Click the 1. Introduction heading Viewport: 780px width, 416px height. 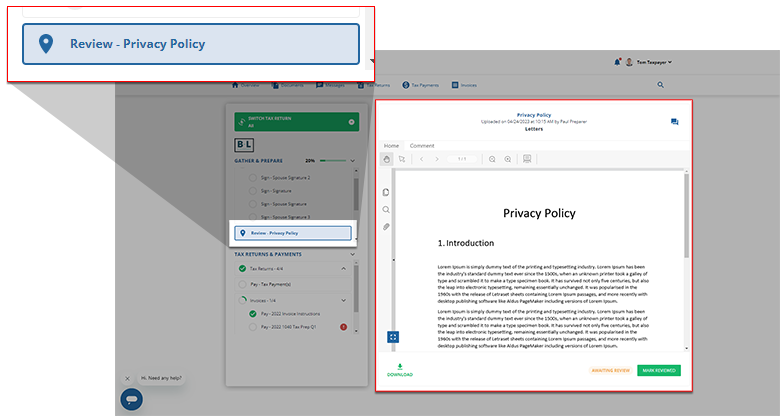click(x=466, y=243)
